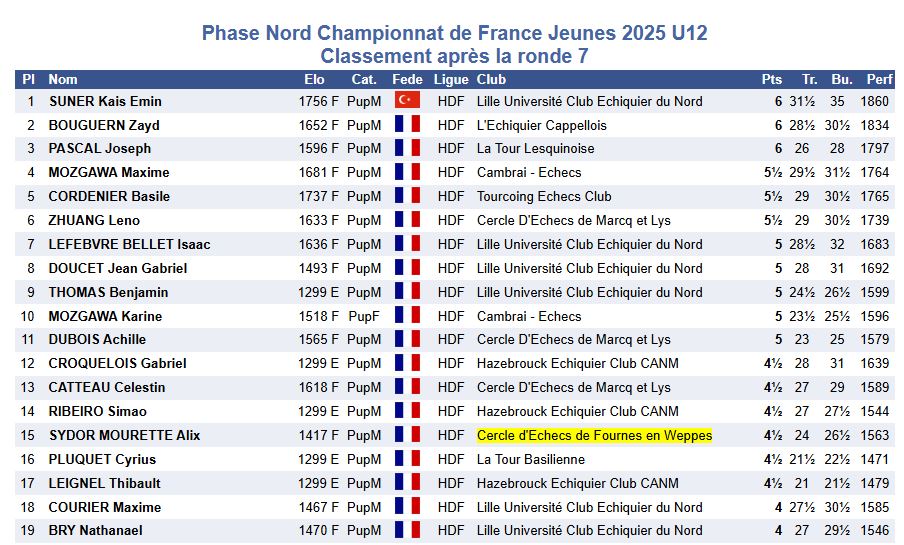The image size is (904, 545).
Task: Click the French flag beside SYDOR MOURETTE Alix
Action: [x=407, y=435]
